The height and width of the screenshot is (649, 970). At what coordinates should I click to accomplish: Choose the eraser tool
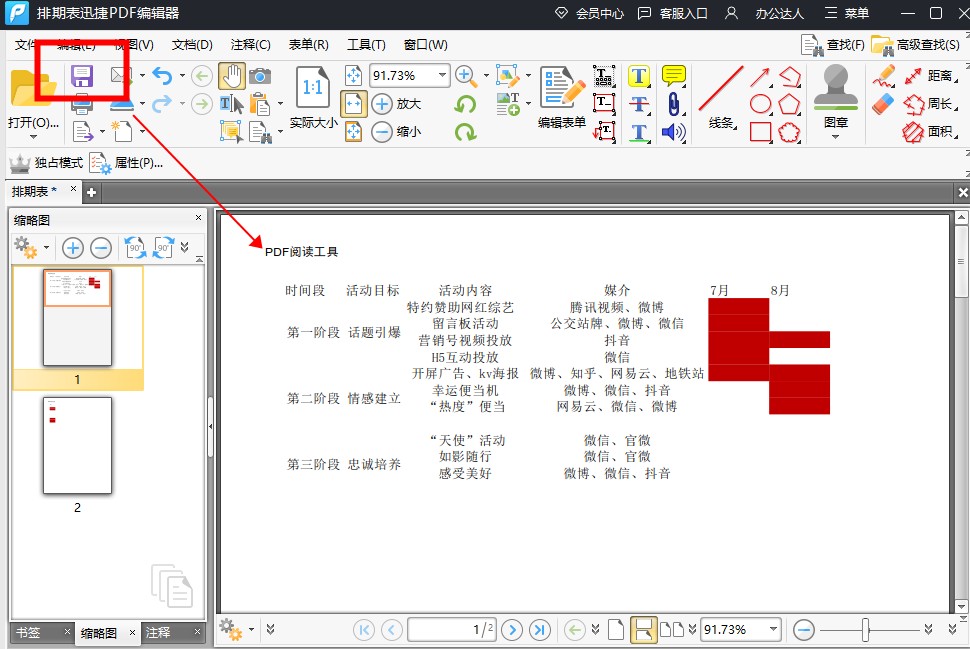pos(883,104)
